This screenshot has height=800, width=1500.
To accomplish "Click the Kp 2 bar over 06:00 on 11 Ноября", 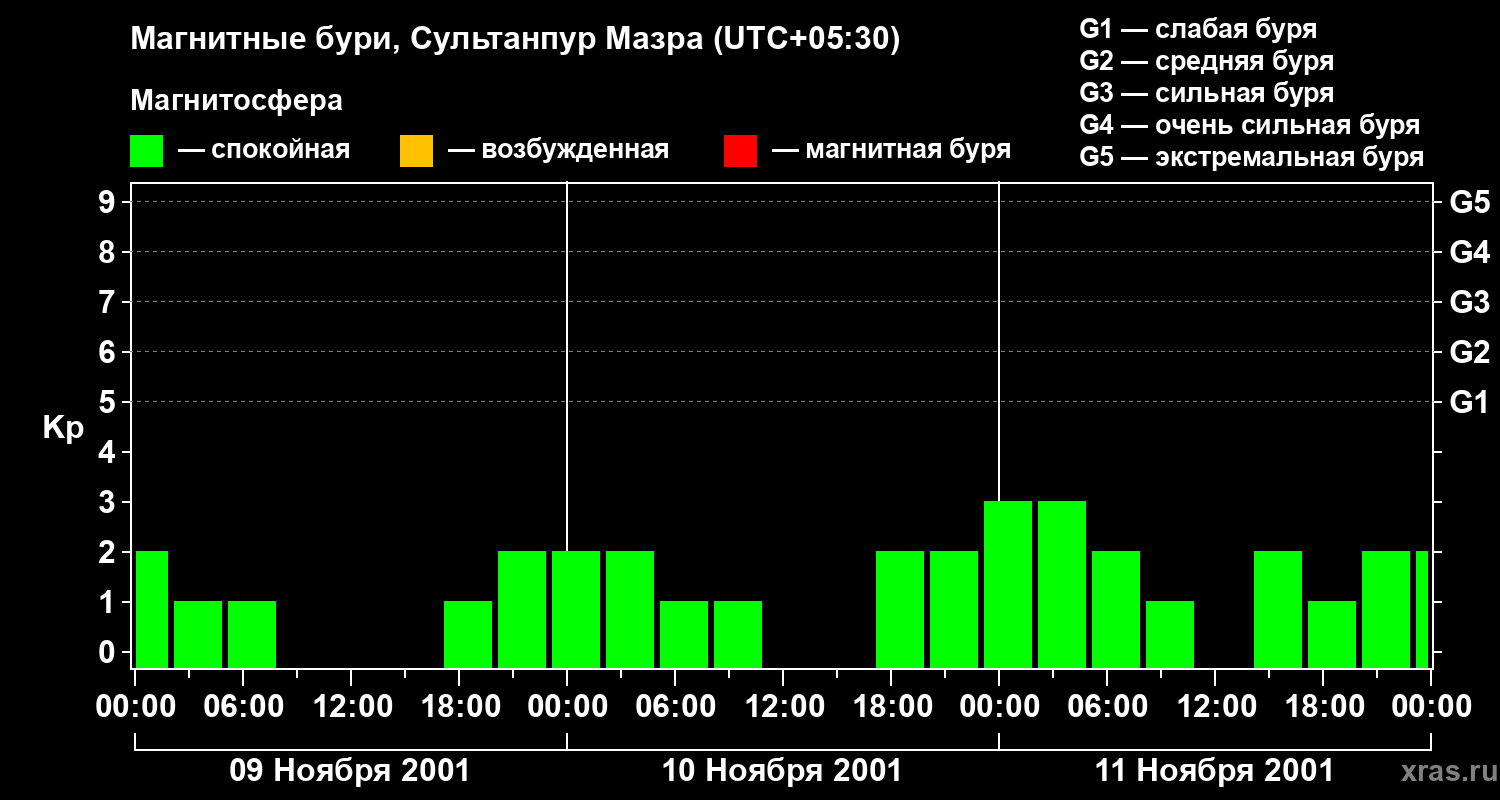I will [1116, 610].
